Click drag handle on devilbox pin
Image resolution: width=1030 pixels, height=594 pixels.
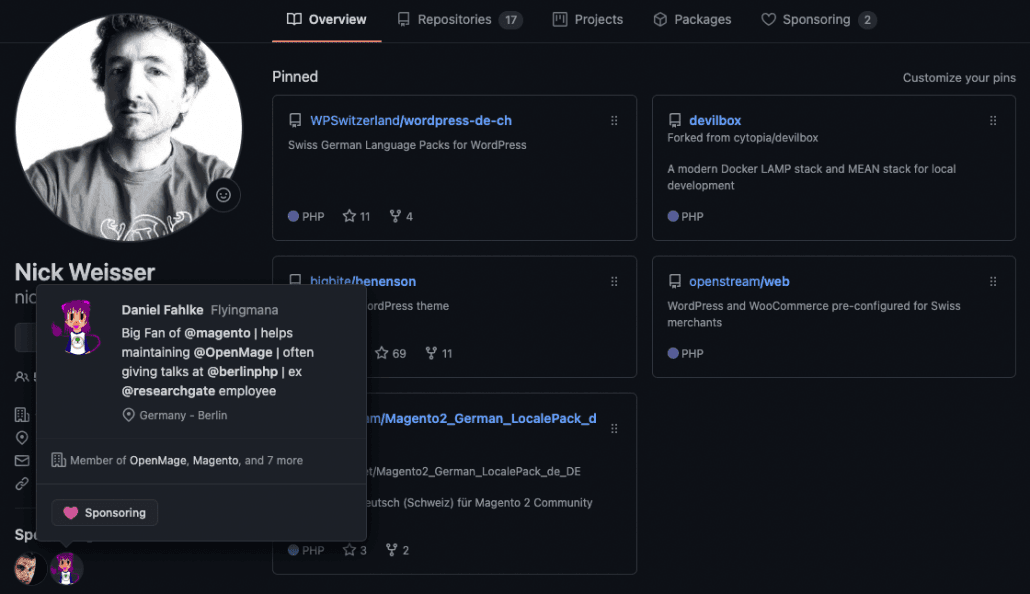tap(993, 121)
